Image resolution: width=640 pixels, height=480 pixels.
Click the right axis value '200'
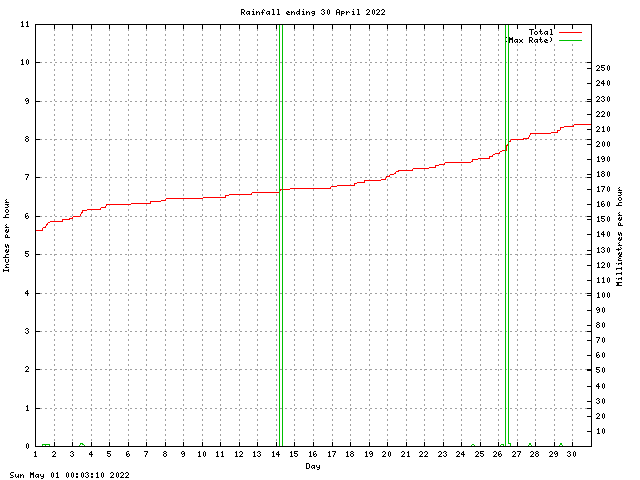(603, 144)
